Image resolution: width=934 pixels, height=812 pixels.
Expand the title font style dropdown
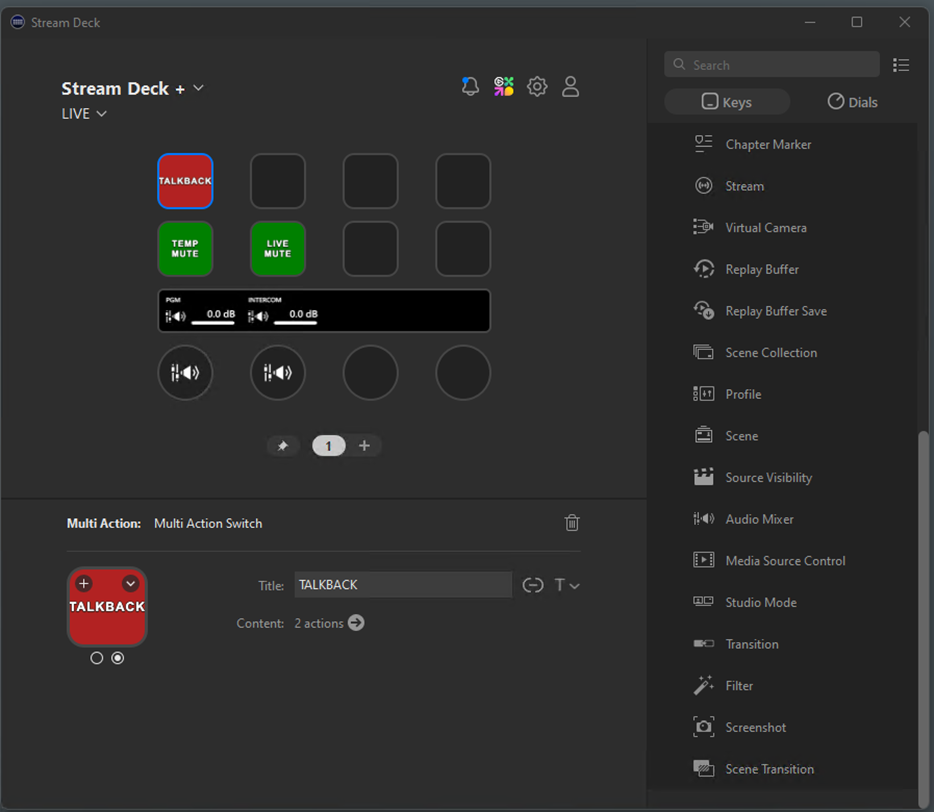567,585
